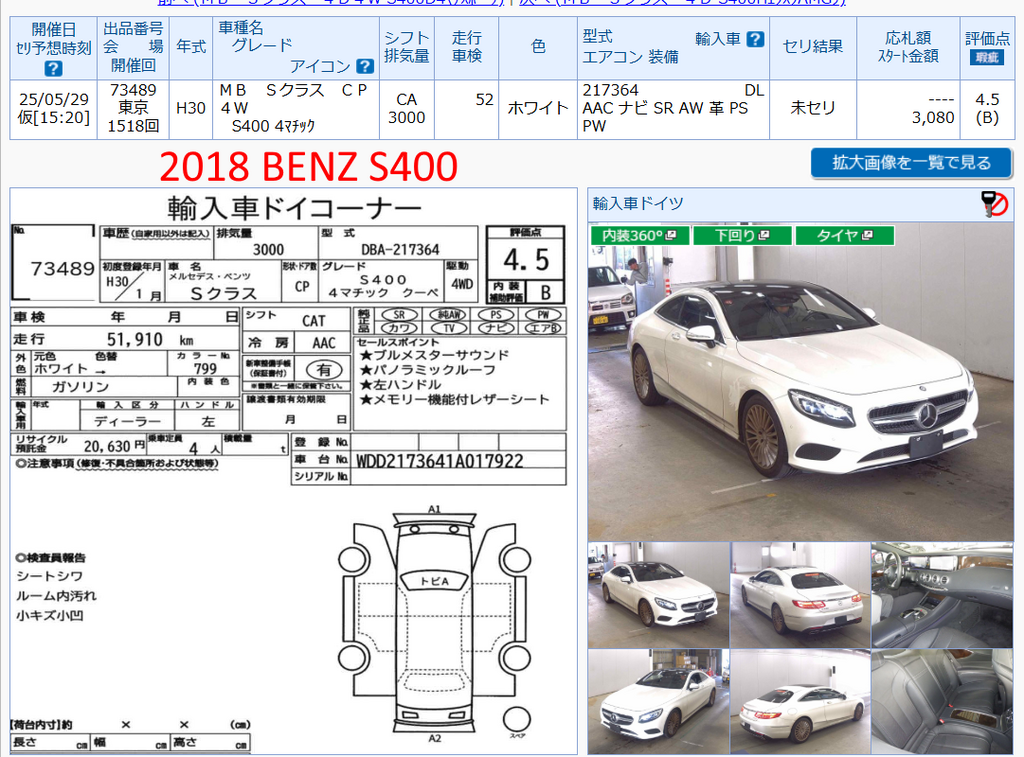The width and height of the screenshot is (1024, 757).
Task: Click the ★ブルメスターサウンド sales point
Action: pos(434,355)
